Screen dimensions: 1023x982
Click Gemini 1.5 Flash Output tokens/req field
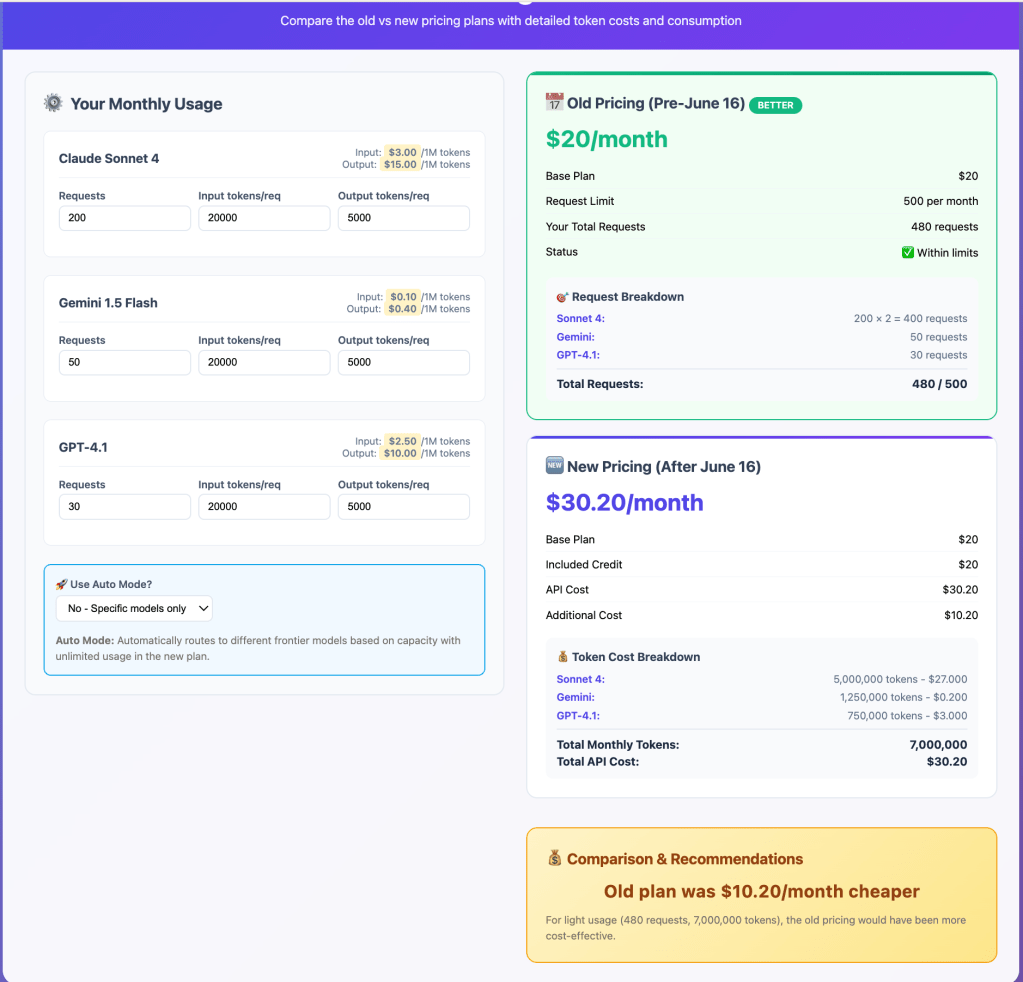click(x=403, y=362)
